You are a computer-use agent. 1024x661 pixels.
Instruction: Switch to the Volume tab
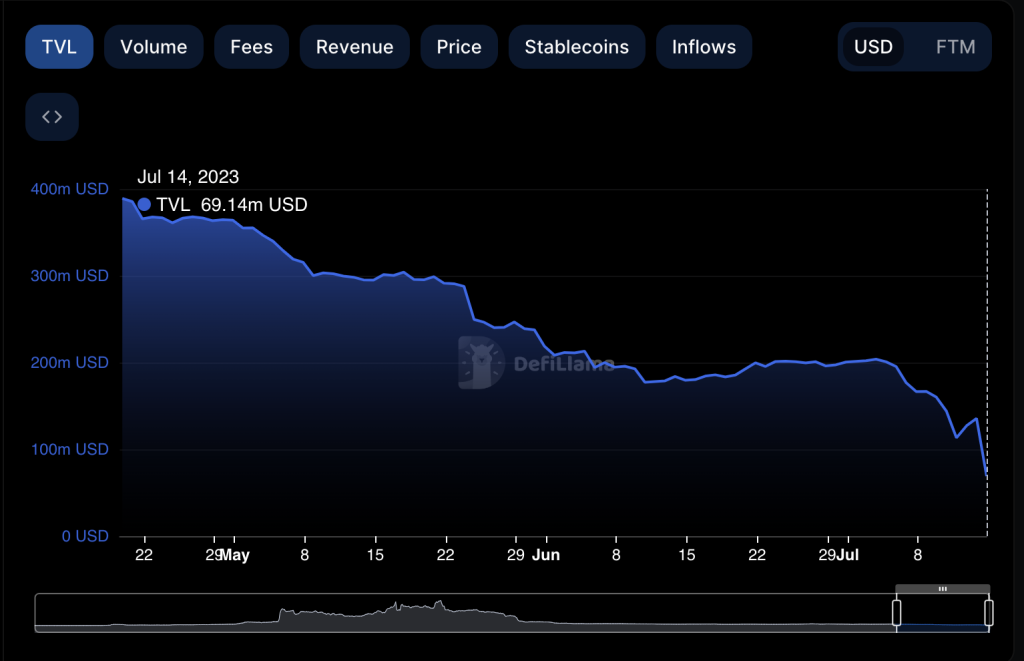tap(153, 46)
